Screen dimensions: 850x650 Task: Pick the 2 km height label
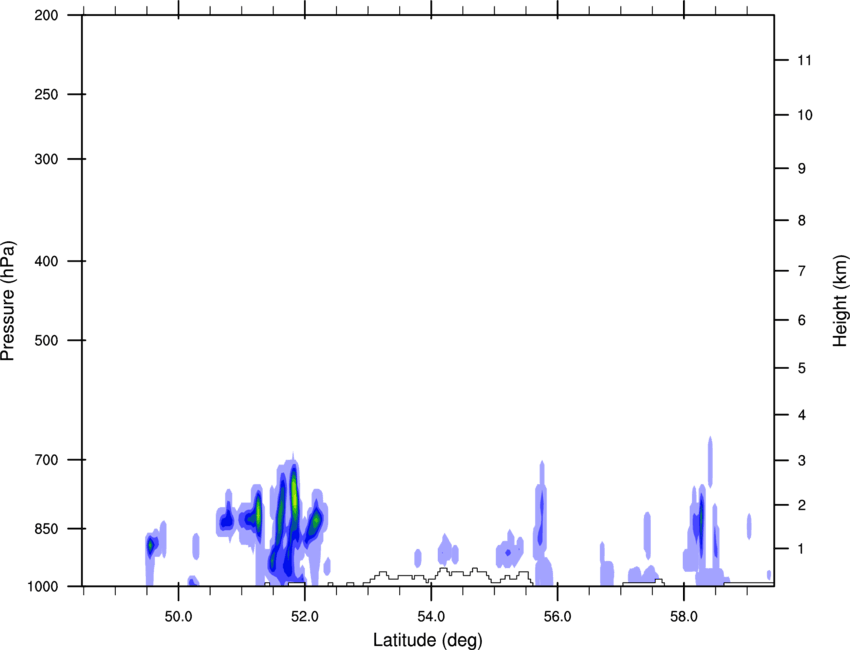(802, 505)
